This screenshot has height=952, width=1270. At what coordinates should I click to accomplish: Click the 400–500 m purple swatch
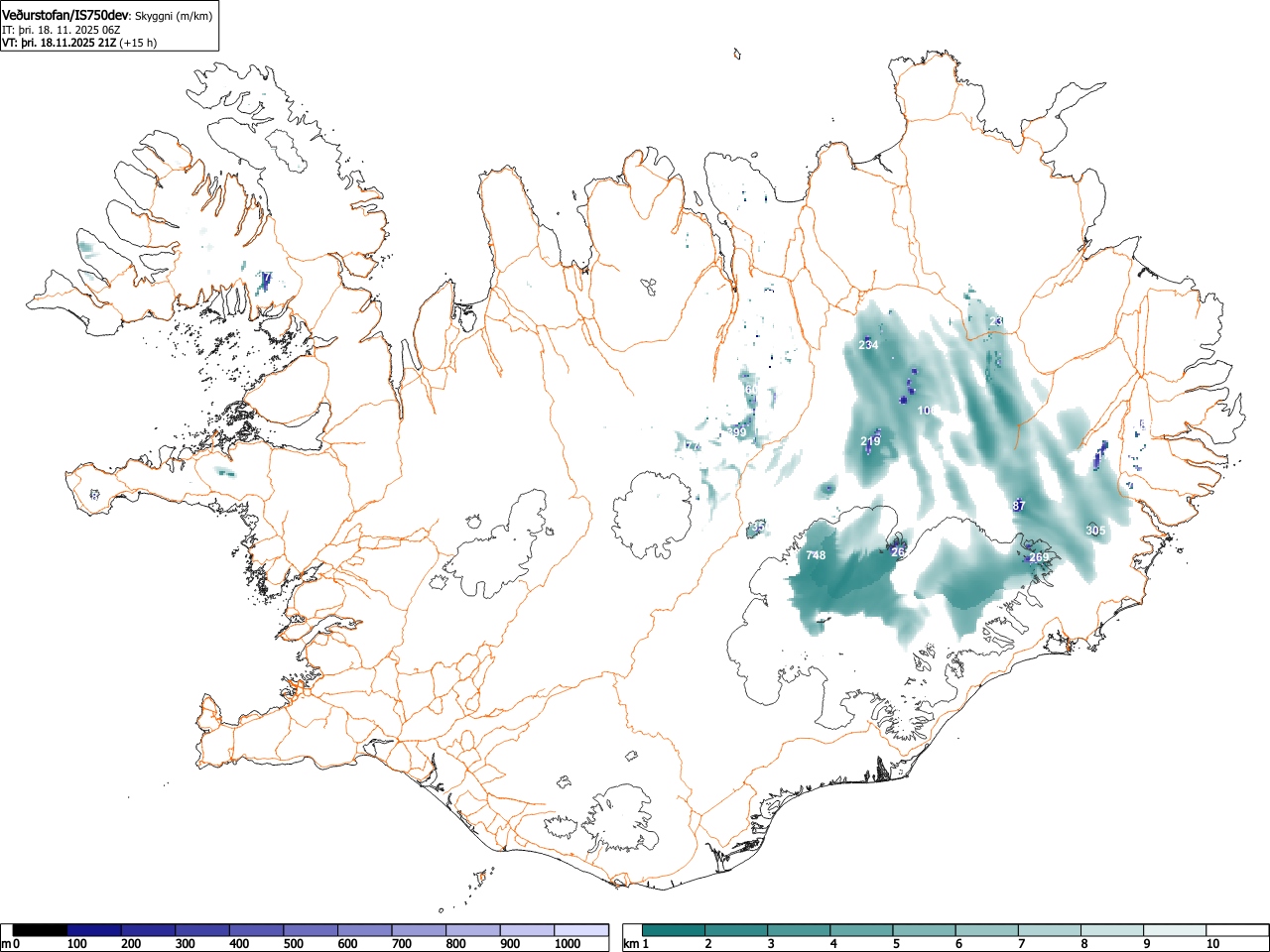(x=257, y=930)
